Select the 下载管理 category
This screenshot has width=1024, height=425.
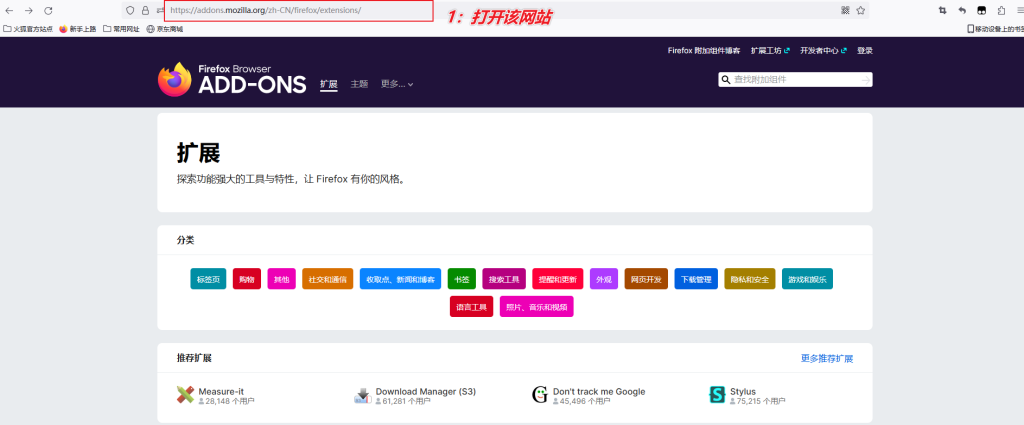click(696, 279)
